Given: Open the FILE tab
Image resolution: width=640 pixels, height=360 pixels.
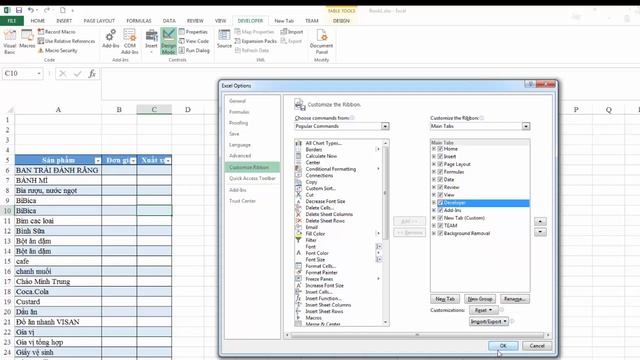Looking at the screenshot, I should coord(12,21).
